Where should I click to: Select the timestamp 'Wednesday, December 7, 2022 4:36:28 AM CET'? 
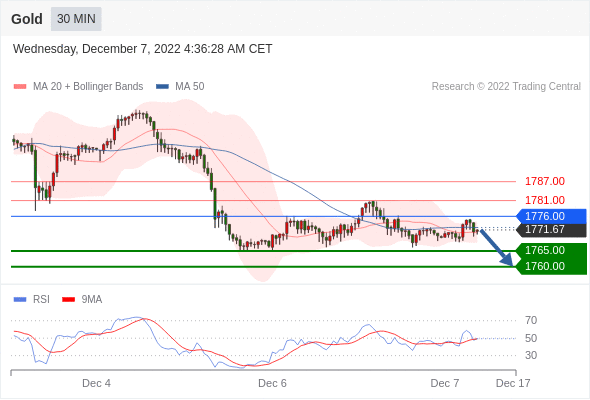point(142,49)
